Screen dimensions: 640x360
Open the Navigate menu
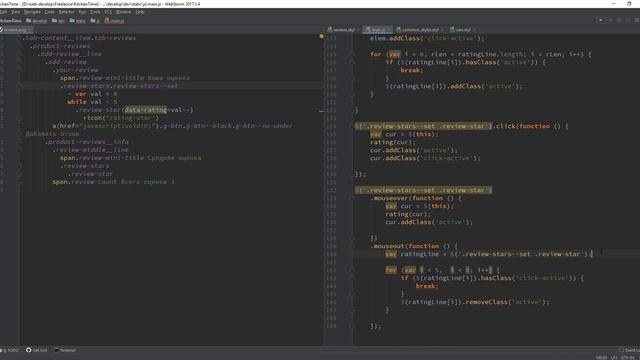point(32,12)
